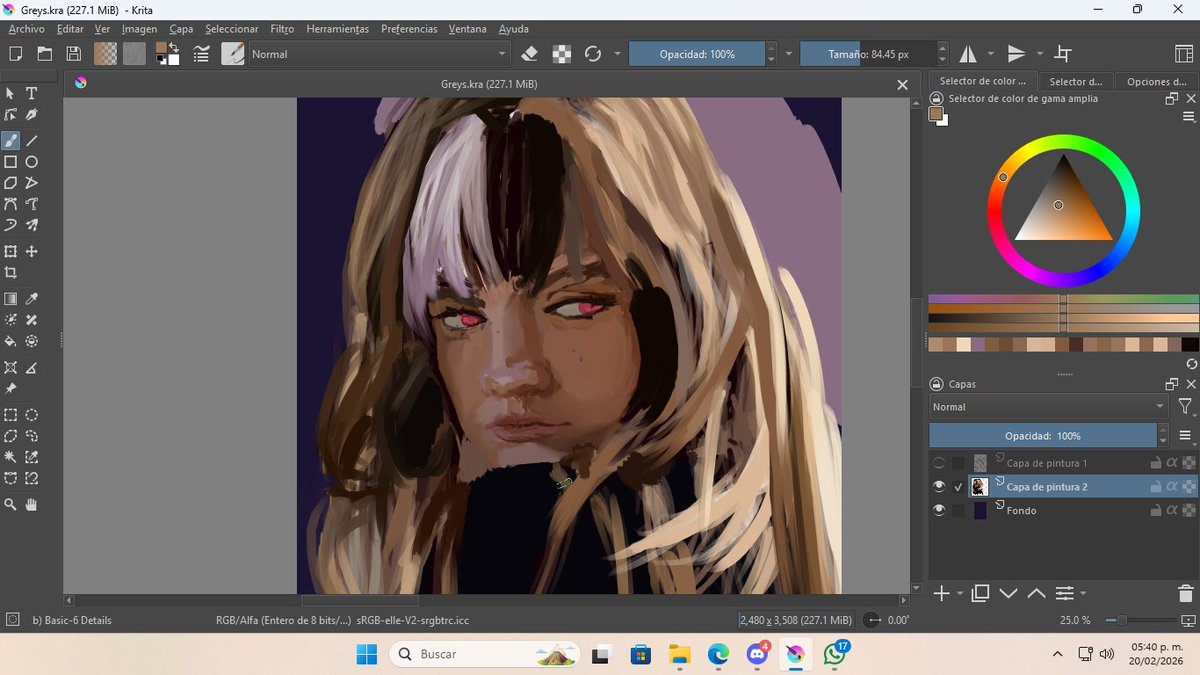Viewport: 1200px width, 675px height.
Task: Hide the Capa de pintura 2 layer
Action: (939, 486)
